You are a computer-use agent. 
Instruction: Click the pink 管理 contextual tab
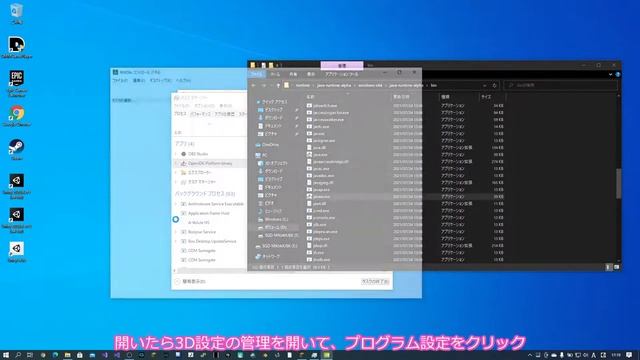[342, 65]
